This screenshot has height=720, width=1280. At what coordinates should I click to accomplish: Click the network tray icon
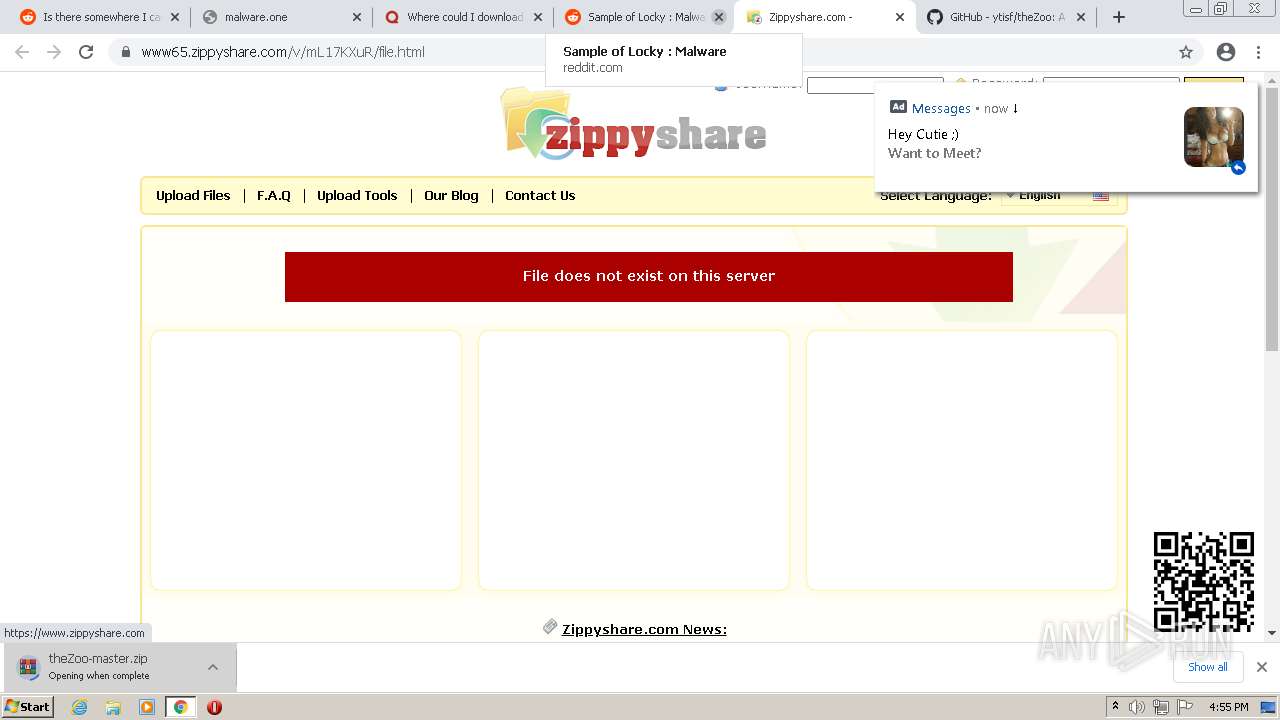pos(1161,707)
